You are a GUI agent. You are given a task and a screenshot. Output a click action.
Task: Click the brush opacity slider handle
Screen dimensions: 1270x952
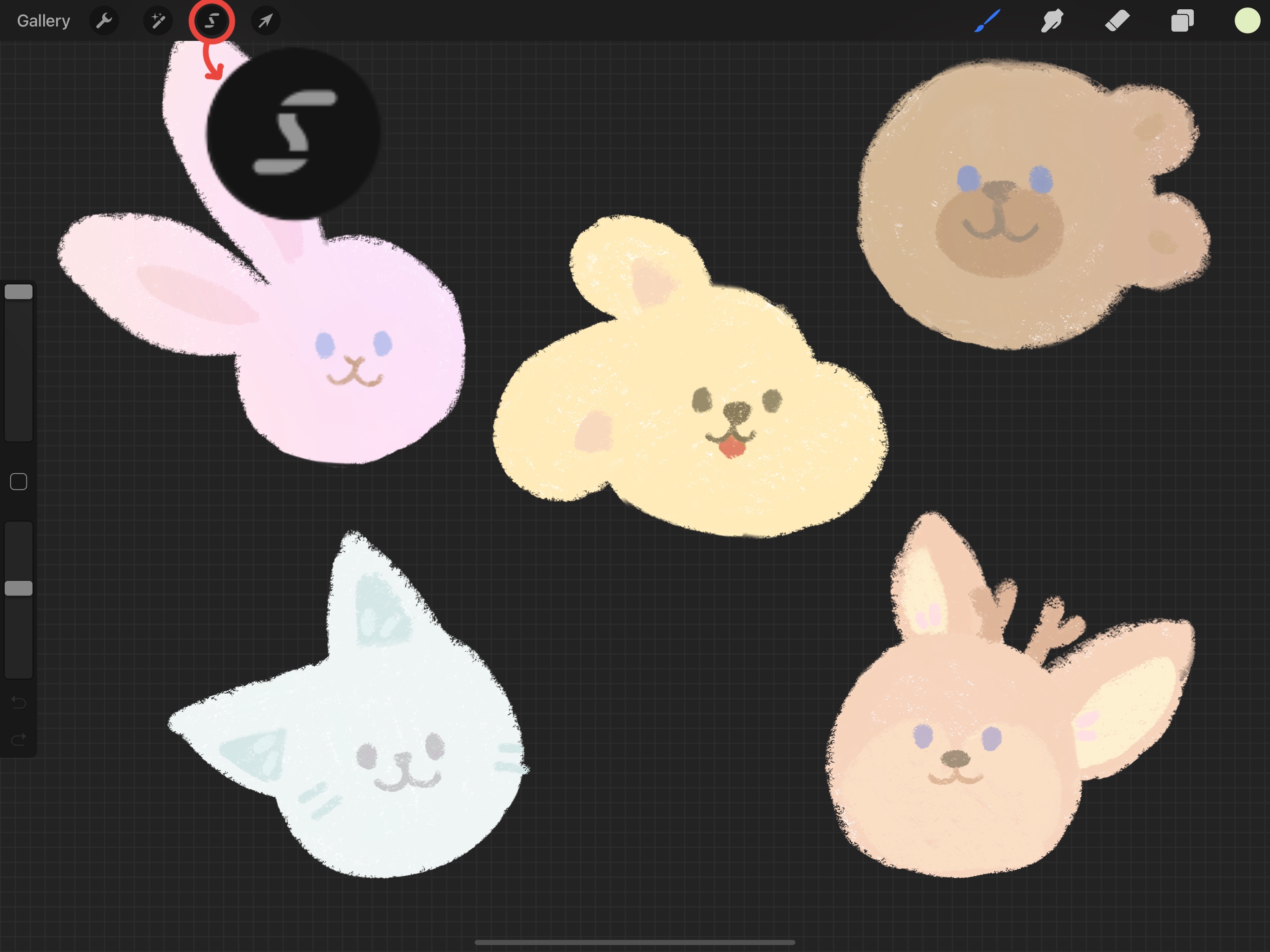pos(19,588)
